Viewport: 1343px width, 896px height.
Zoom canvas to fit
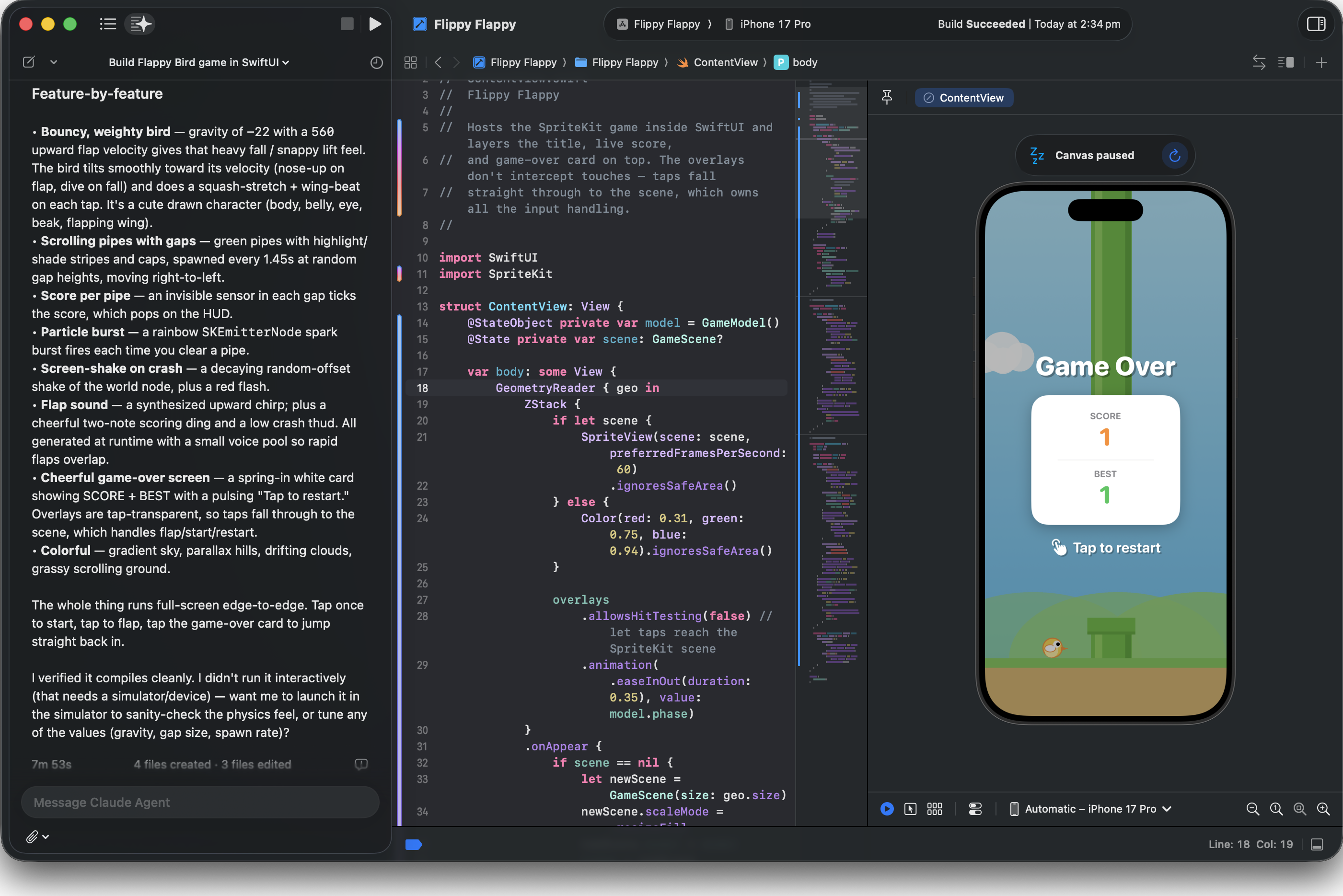[x=1299, y=809]
